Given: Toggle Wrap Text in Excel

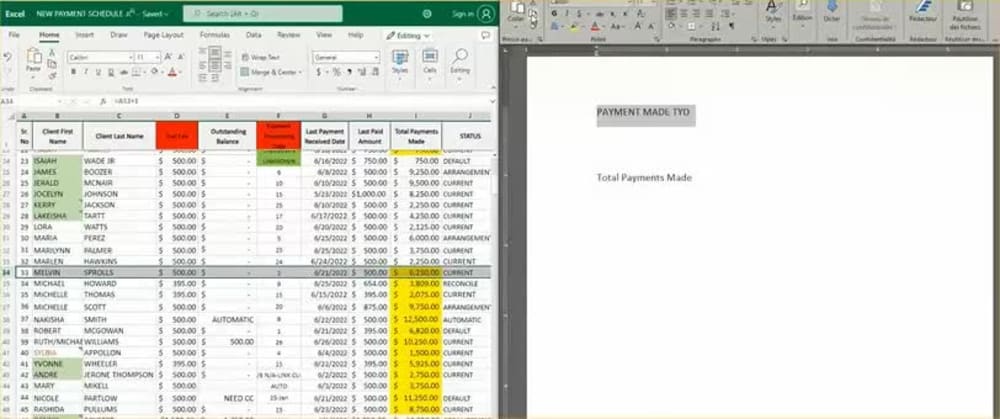Looking at the screenshot, I should click(261, 57).
